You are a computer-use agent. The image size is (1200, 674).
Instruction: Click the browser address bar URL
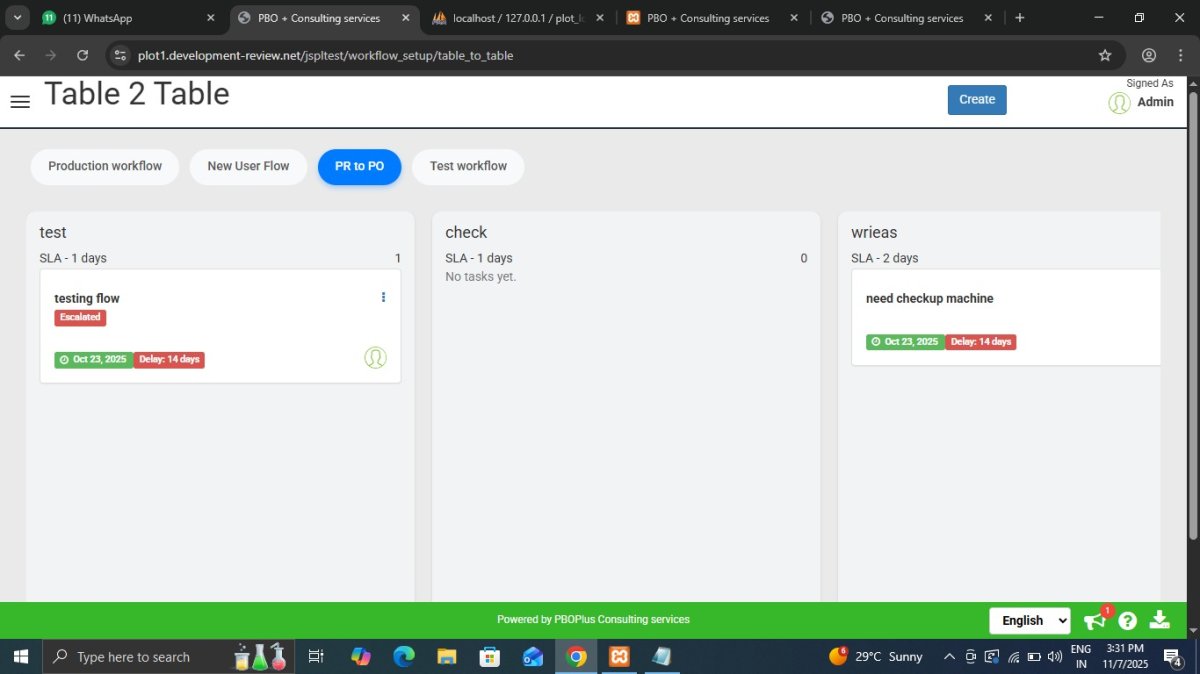click(x=325, y=55)
